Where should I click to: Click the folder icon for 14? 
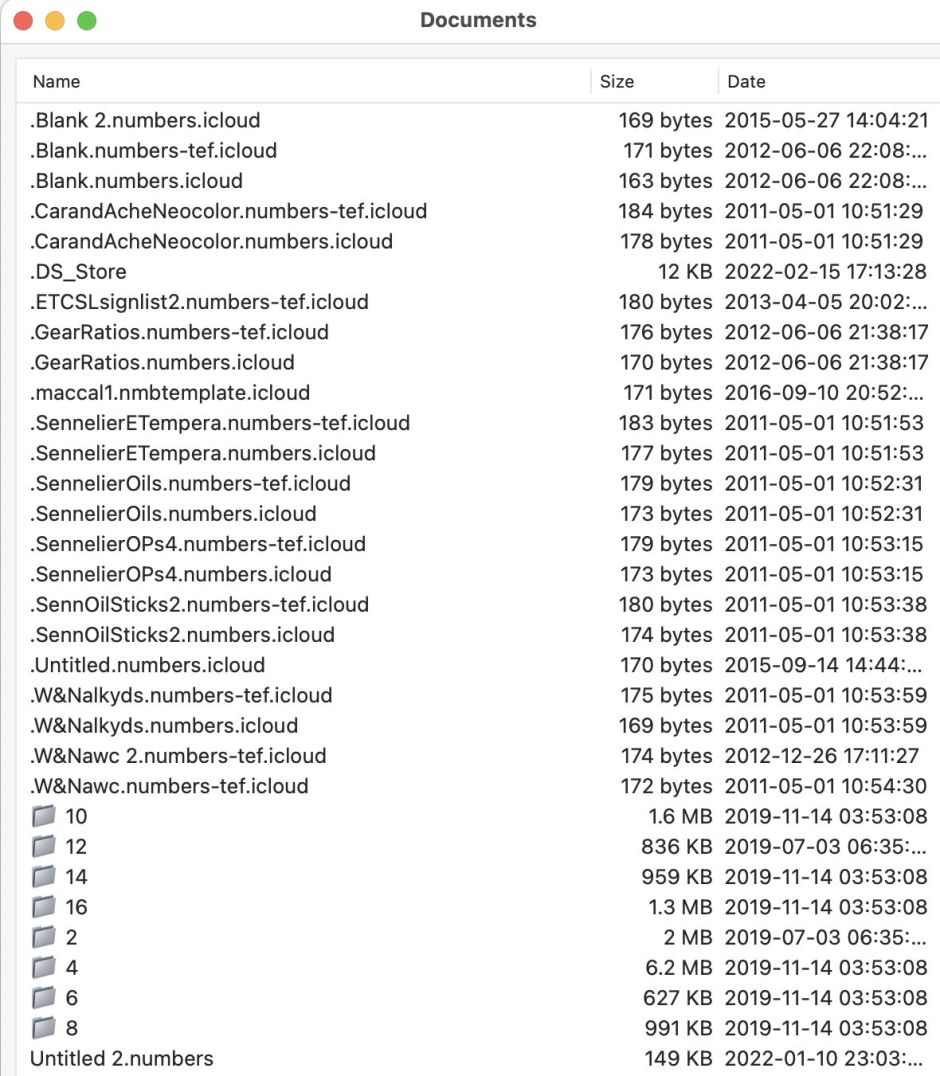pyautogui.click(x=43, y=877)
